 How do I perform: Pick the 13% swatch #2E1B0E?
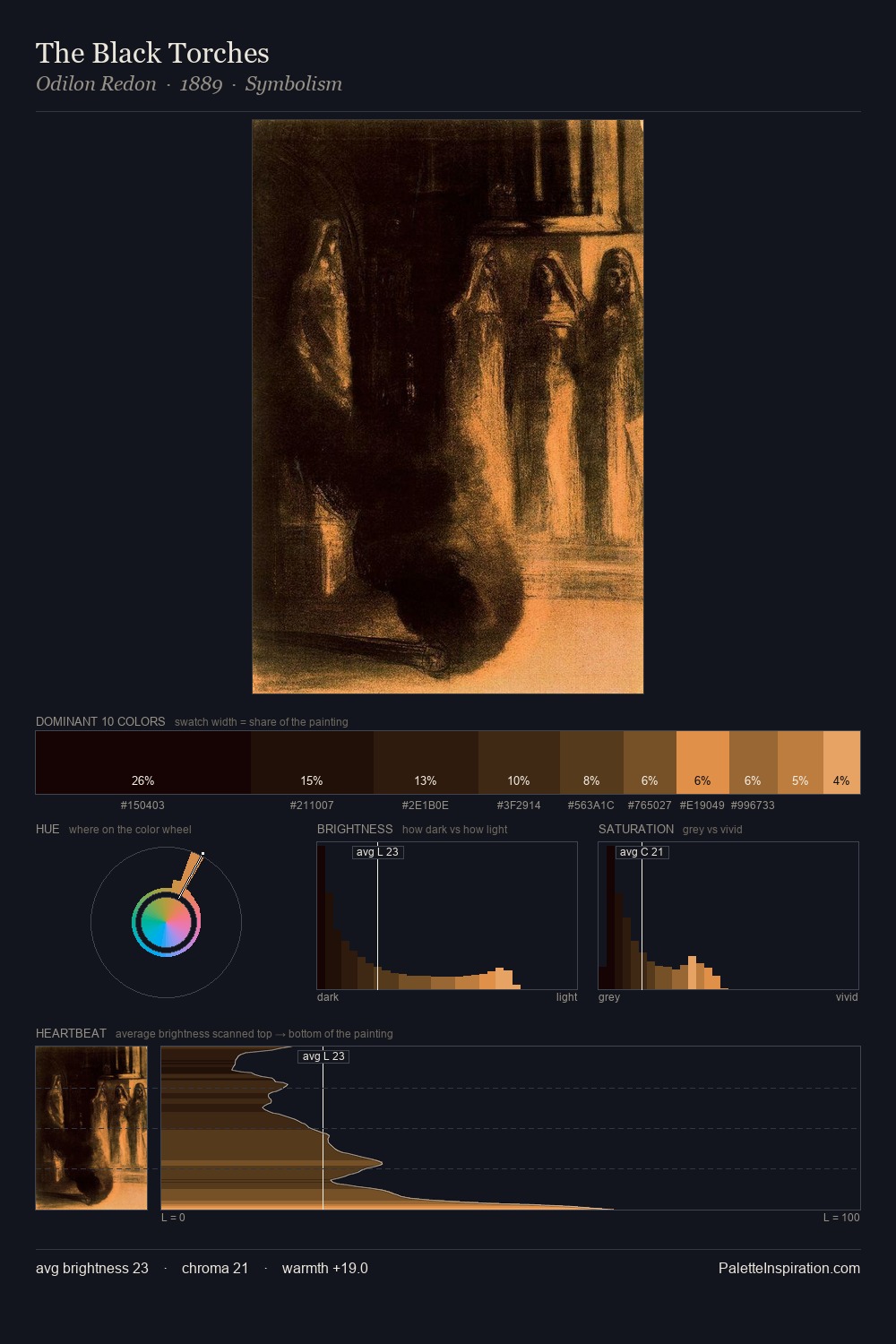click(426, 762)
